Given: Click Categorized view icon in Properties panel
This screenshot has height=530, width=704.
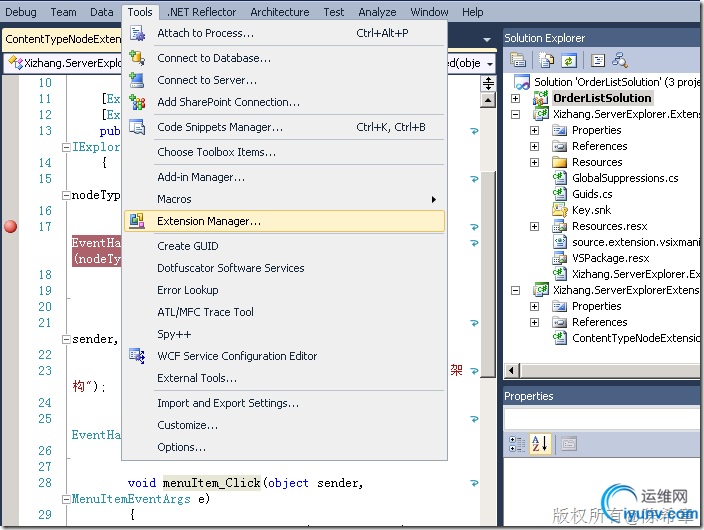Looking at the screenshot, I should coord(517,444).
